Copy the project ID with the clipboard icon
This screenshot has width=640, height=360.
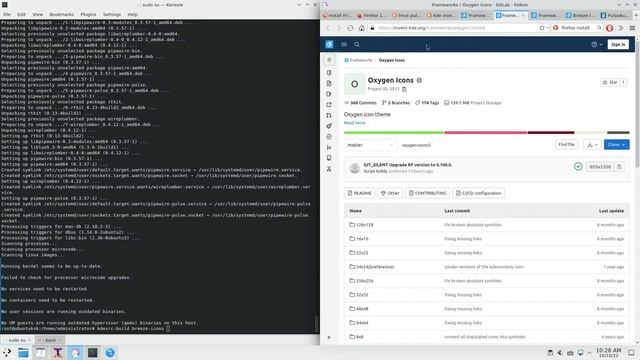404,89
